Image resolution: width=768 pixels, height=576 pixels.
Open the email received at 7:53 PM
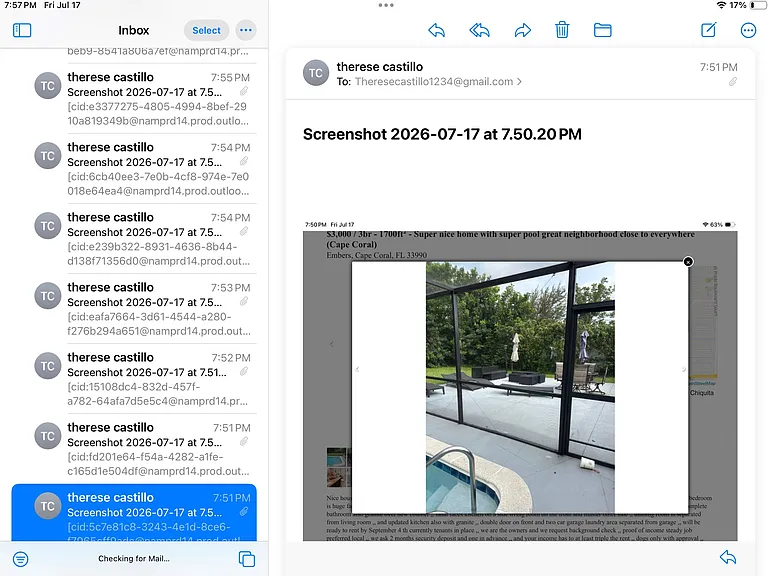coord(134,309)
